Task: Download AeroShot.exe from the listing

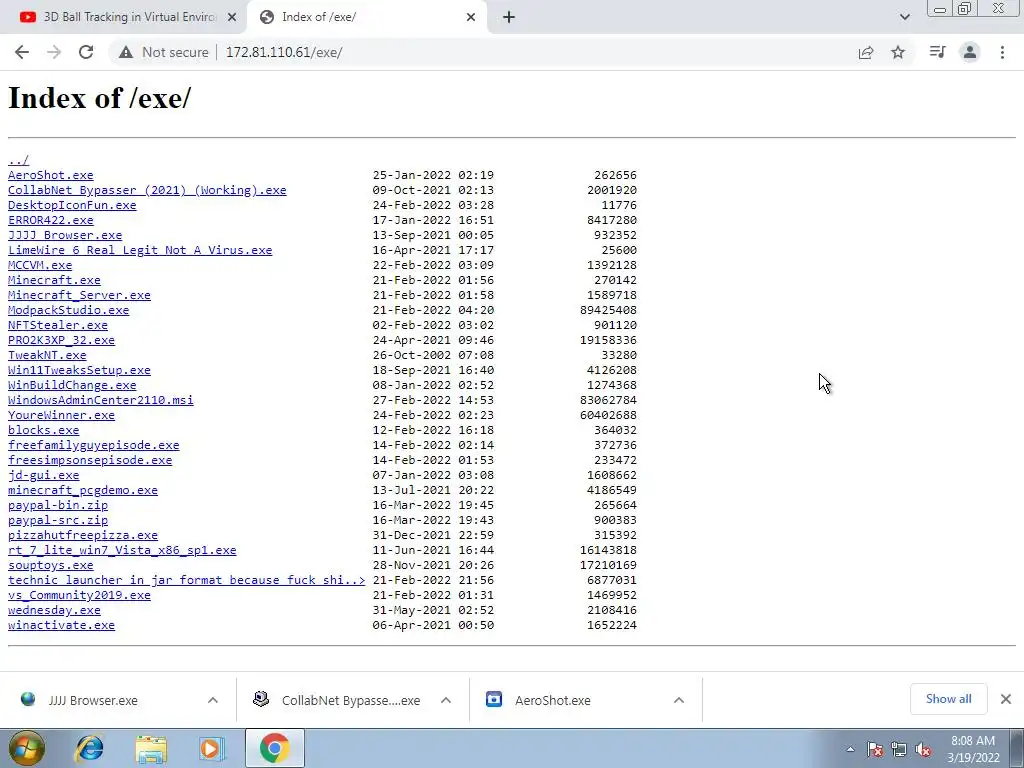Action: coord(50,175)
